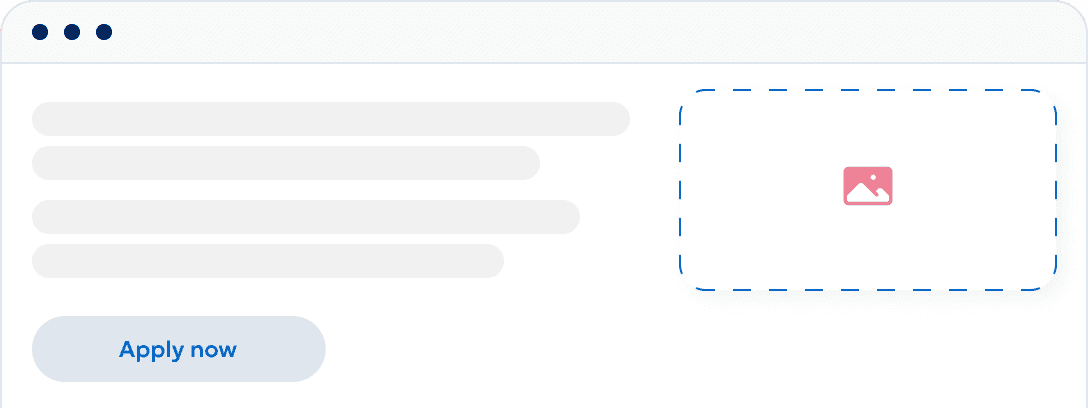Click empty space left of the image icon
The height and width of the screenshot is (408, 1088).
click(x=760, y=188)
